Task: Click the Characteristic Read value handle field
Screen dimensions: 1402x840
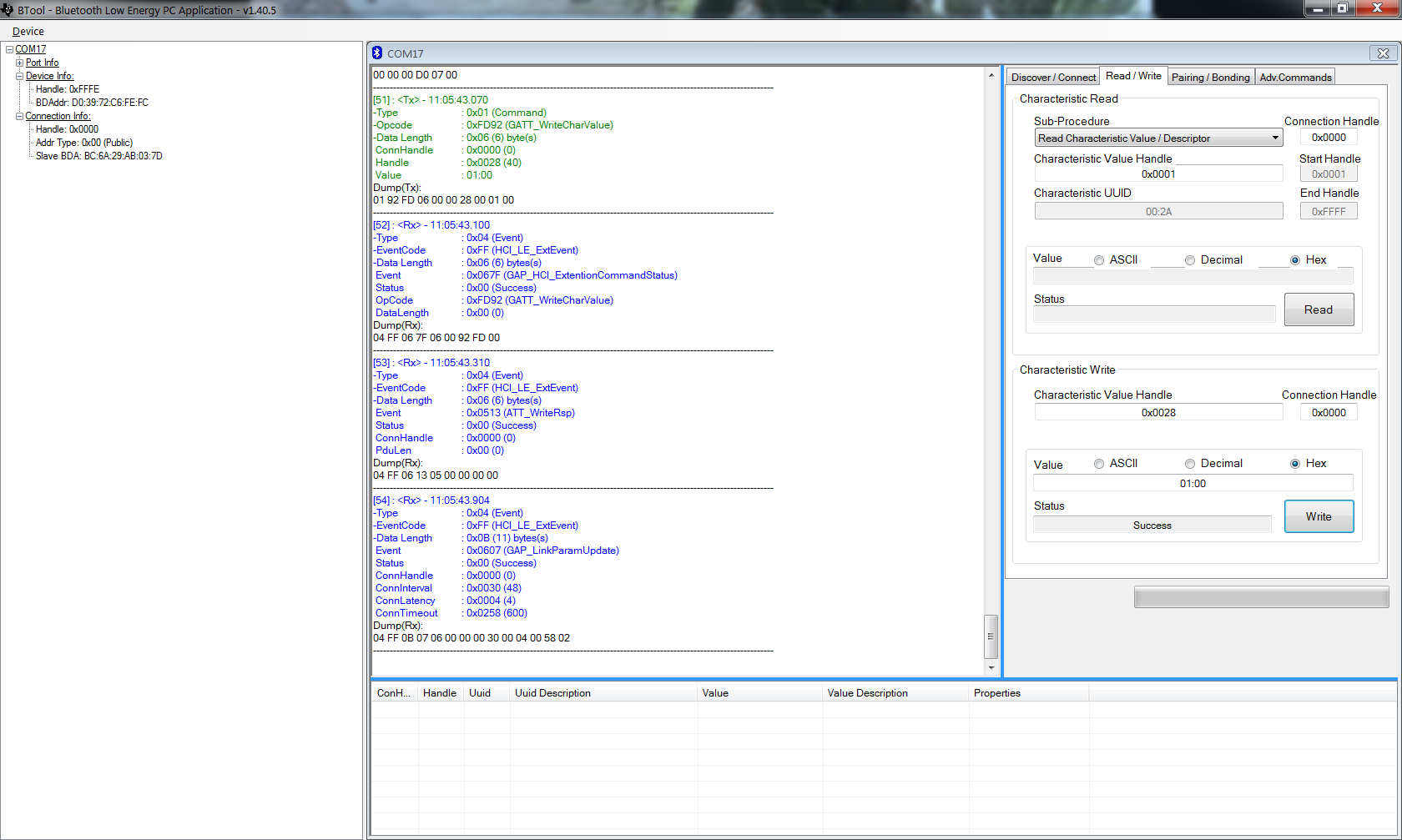Action: 1158,174
